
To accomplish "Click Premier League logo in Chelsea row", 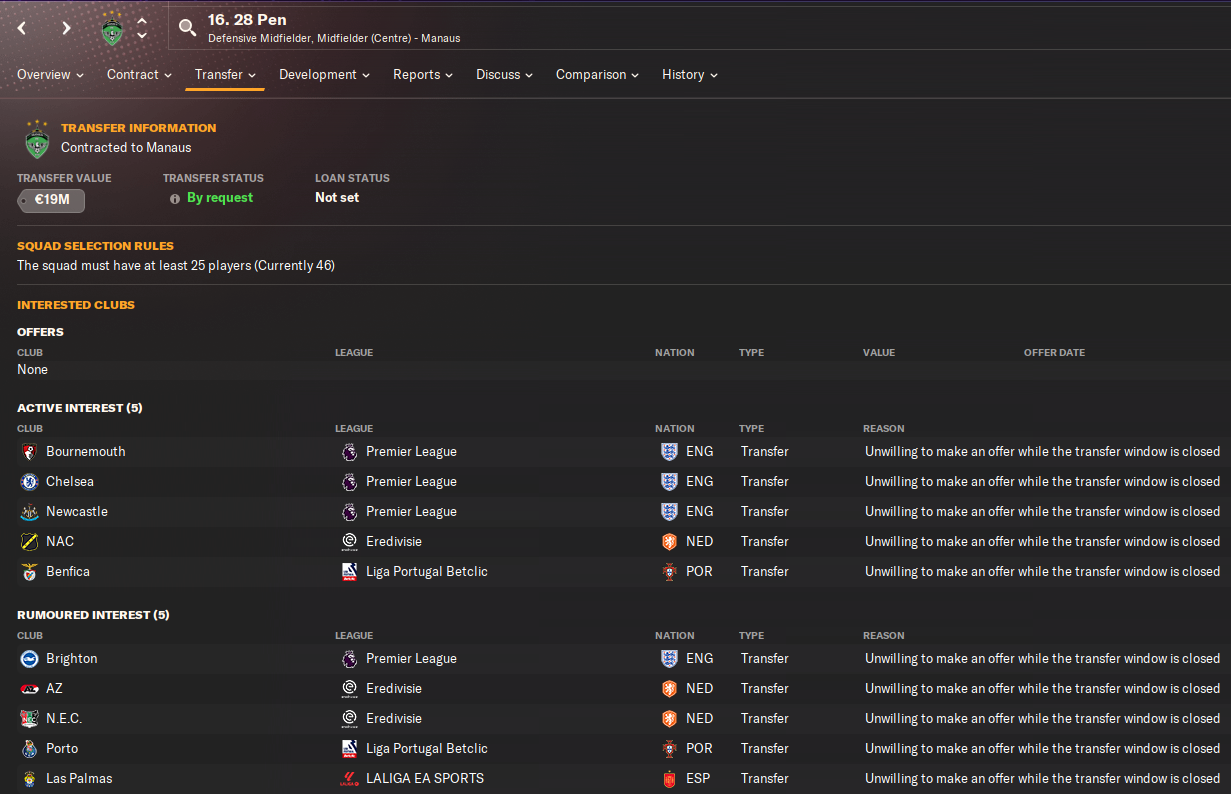I will [x=349, y=482].
